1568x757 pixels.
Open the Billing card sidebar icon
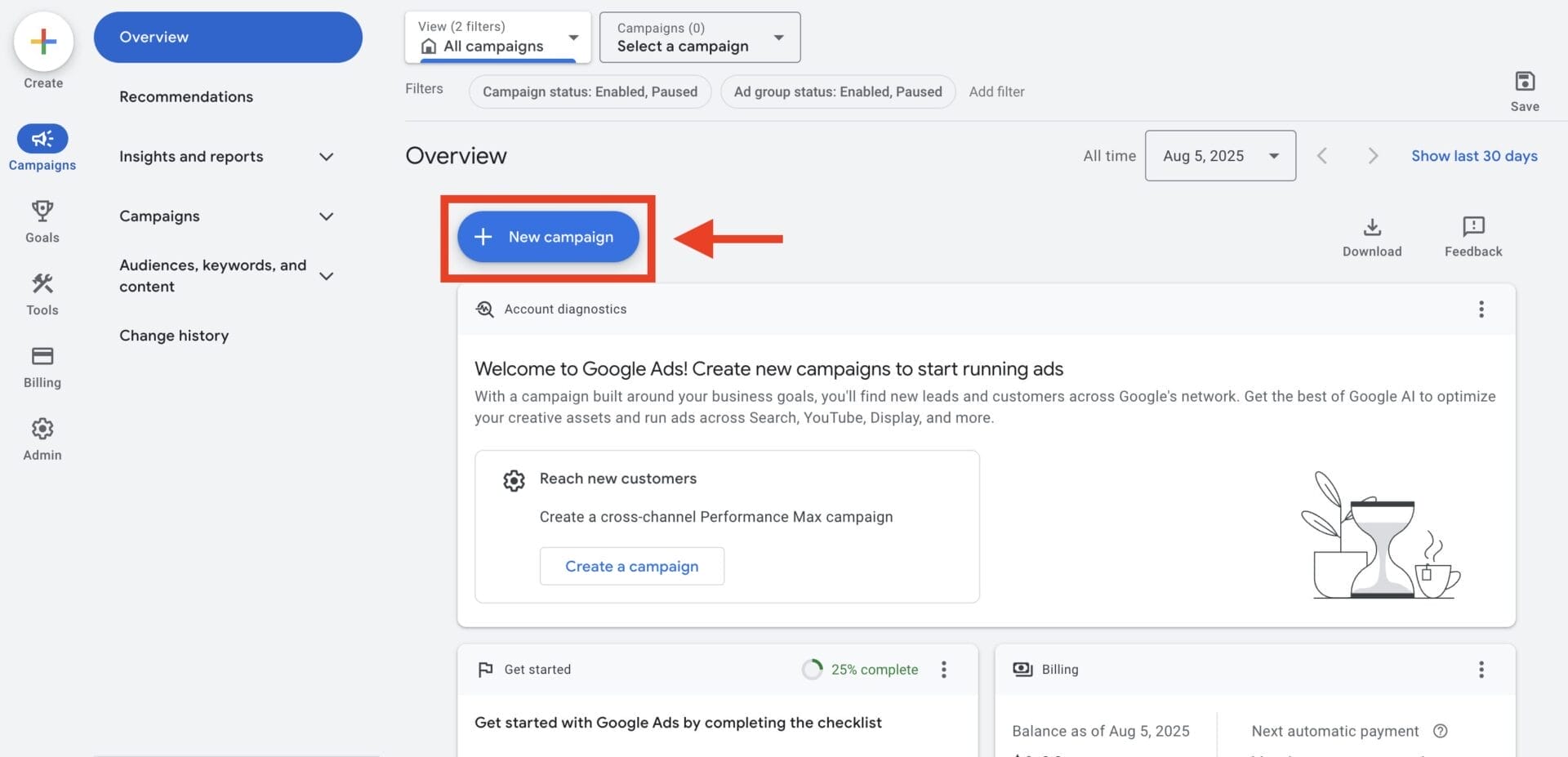[42, 356]
